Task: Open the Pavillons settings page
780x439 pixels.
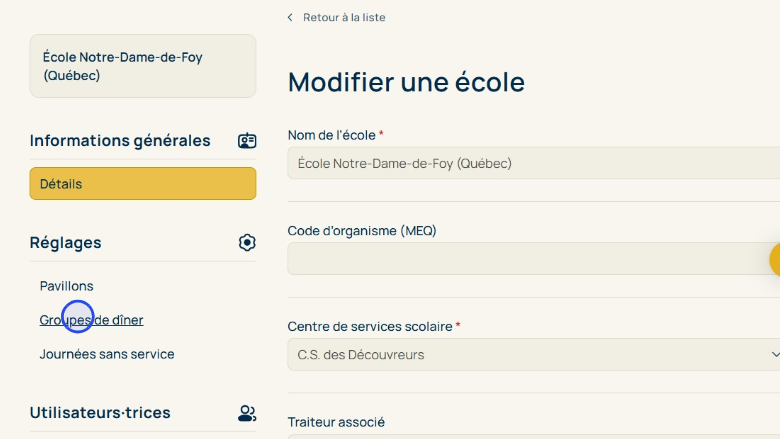Action: (67, 286)
